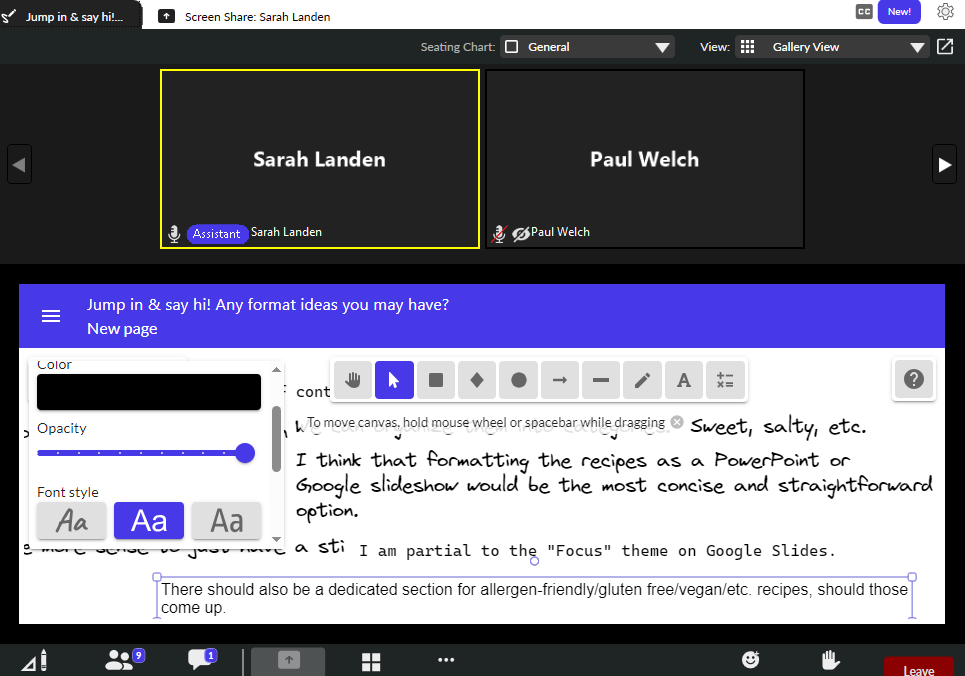The width and height of the screenshot is (965, 676).
Task: Select the arrow line tool
Action: point(560,380)
